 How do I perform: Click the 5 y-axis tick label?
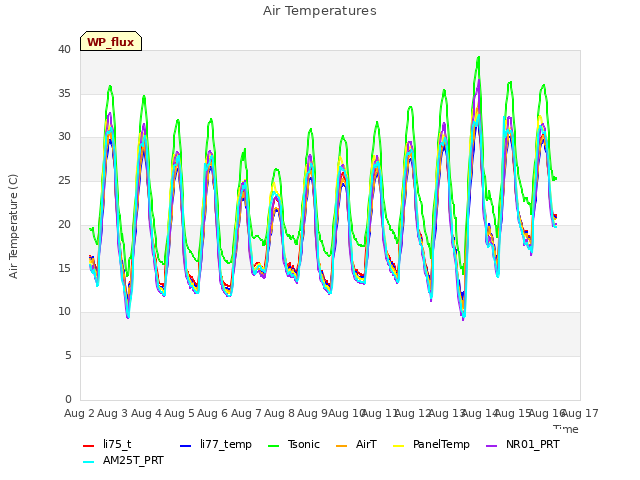click(68, 356)
